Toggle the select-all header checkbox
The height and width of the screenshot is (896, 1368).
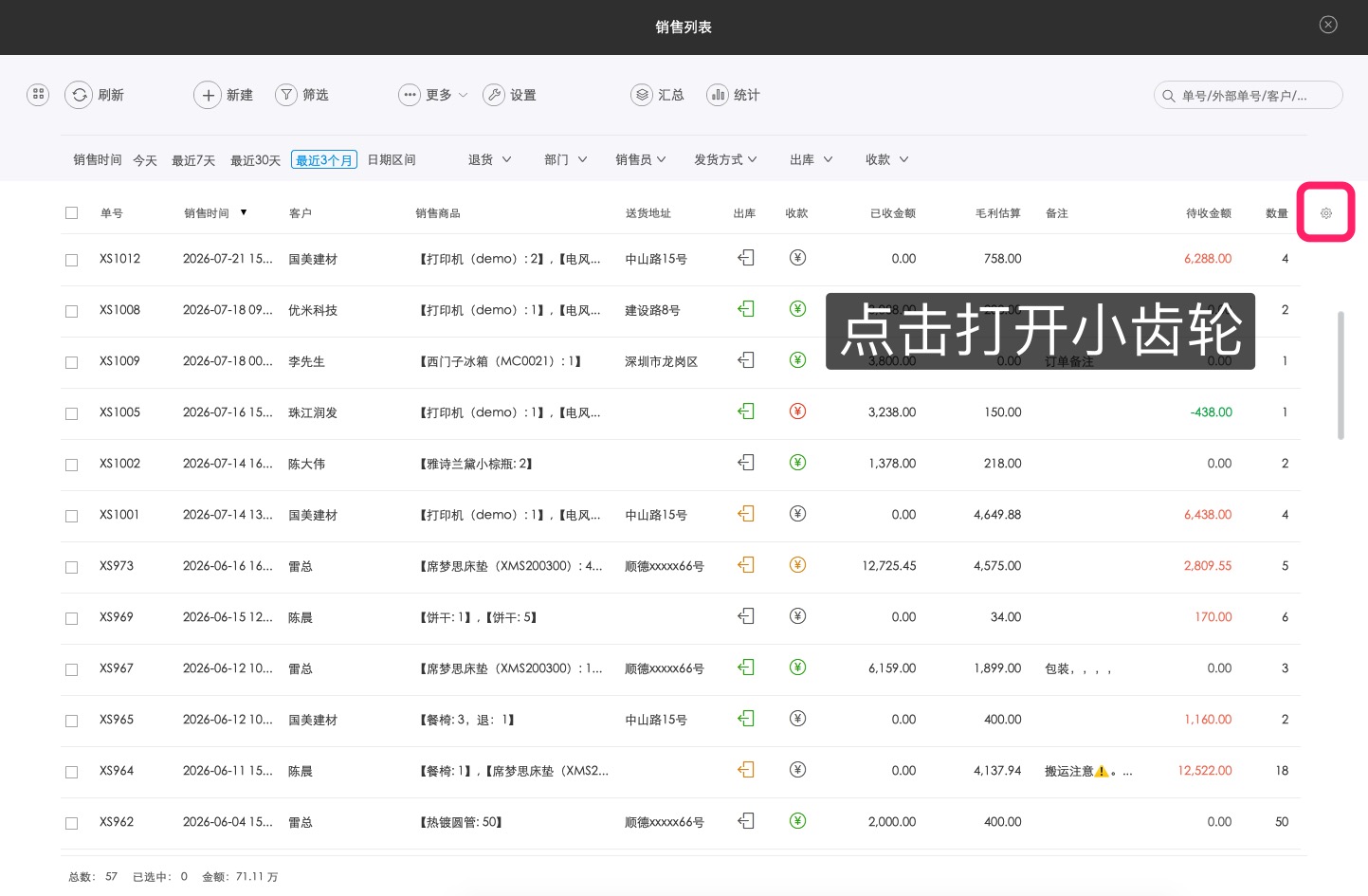[x=71, y=213]
